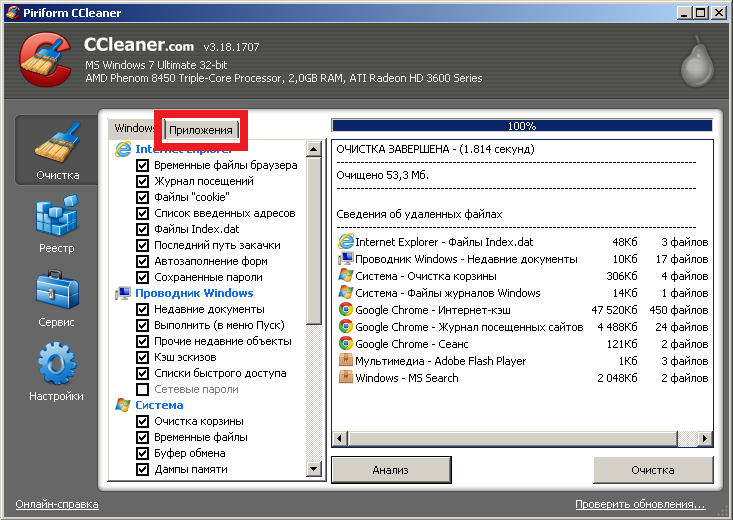Click "450 файлов" count value
The image size is (733, 520).
click(679, 310)
